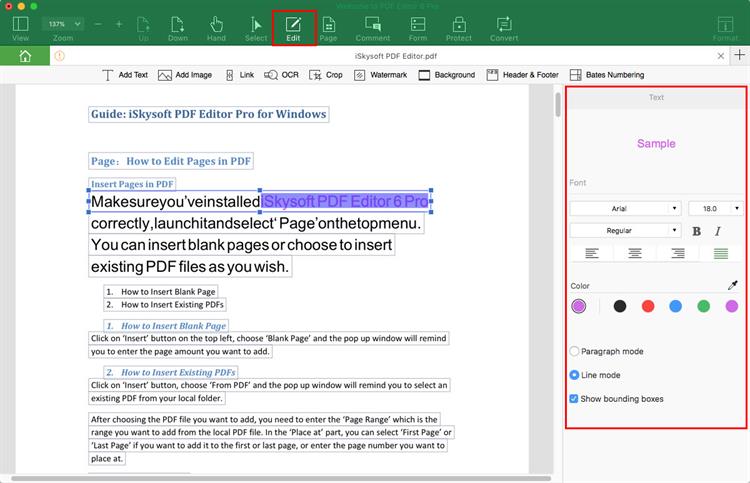The height and width of the screenshot is (483, 750).
Task: Add a Watermark
Action: 380,75
